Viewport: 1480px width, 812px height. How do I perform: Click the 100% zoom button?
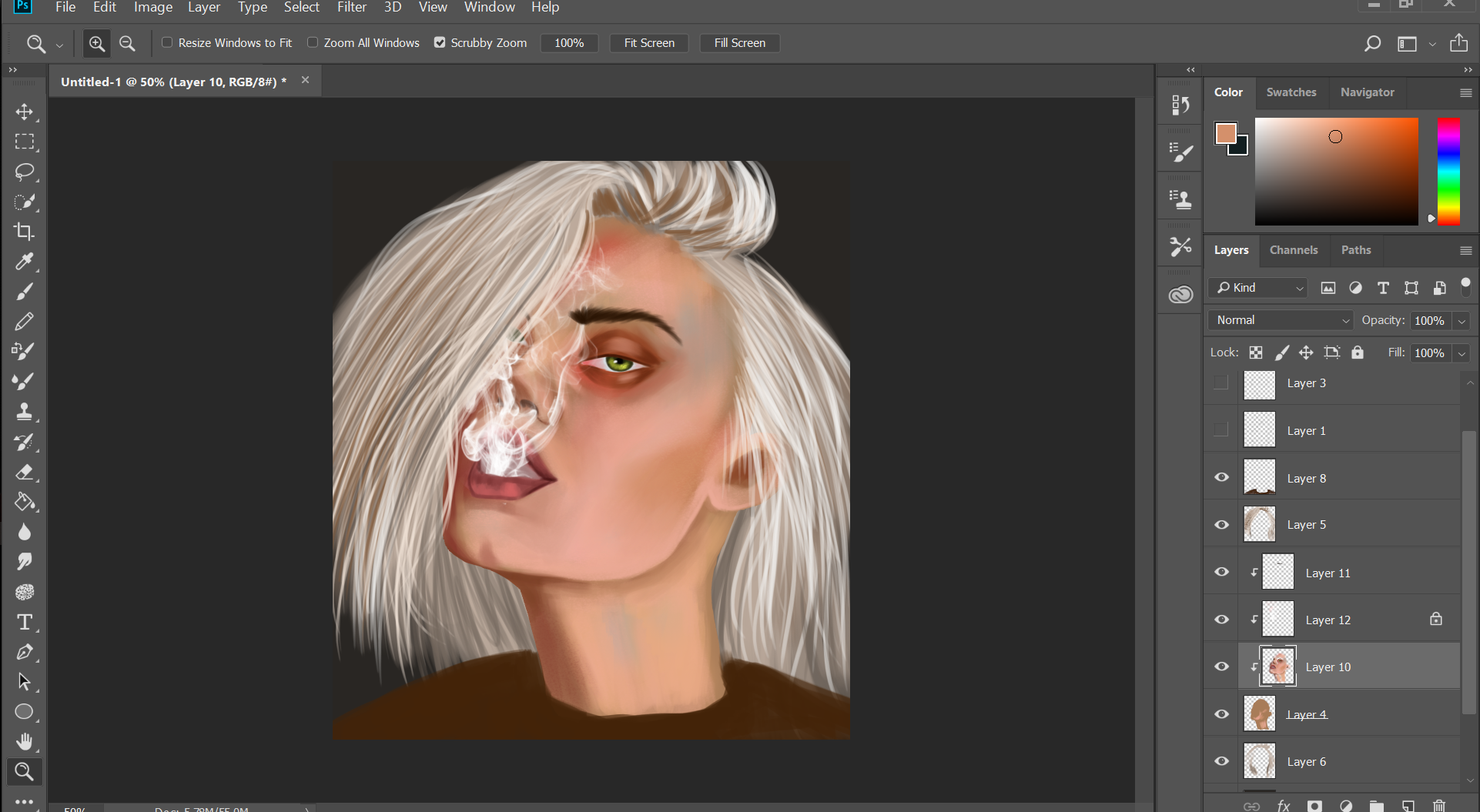click(569, 43)
